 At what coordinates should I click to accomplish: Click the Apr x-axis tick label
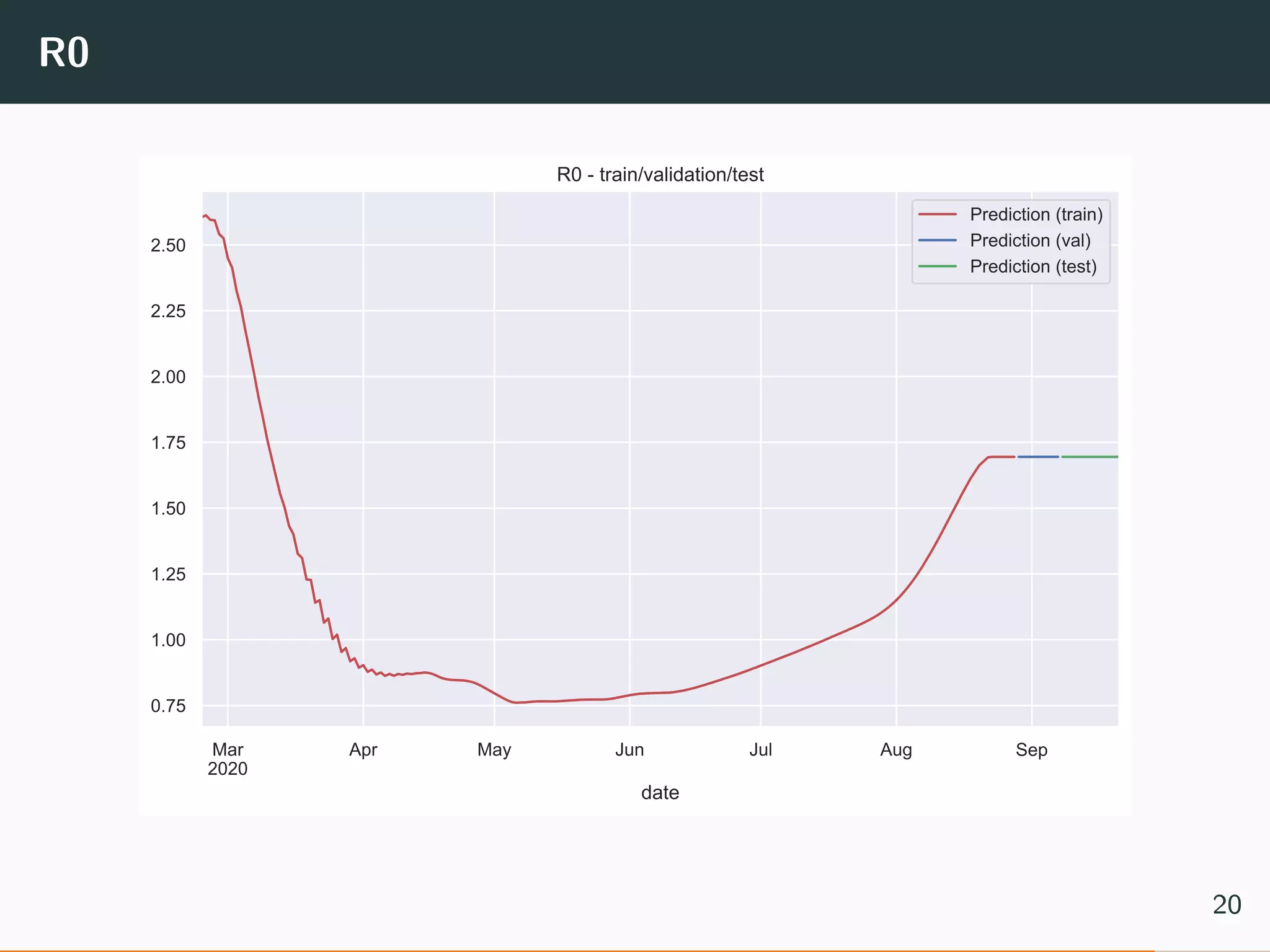pos(363,750)
